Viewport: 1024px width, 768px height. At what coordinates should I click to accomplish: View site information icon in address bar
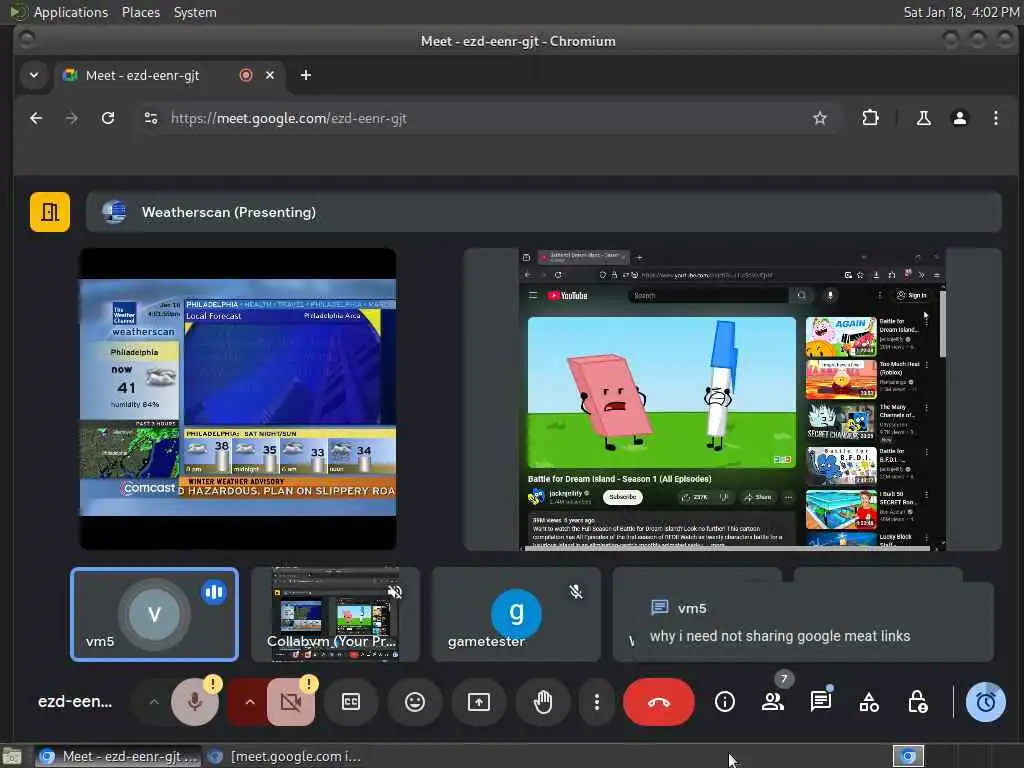click(151, 118)
